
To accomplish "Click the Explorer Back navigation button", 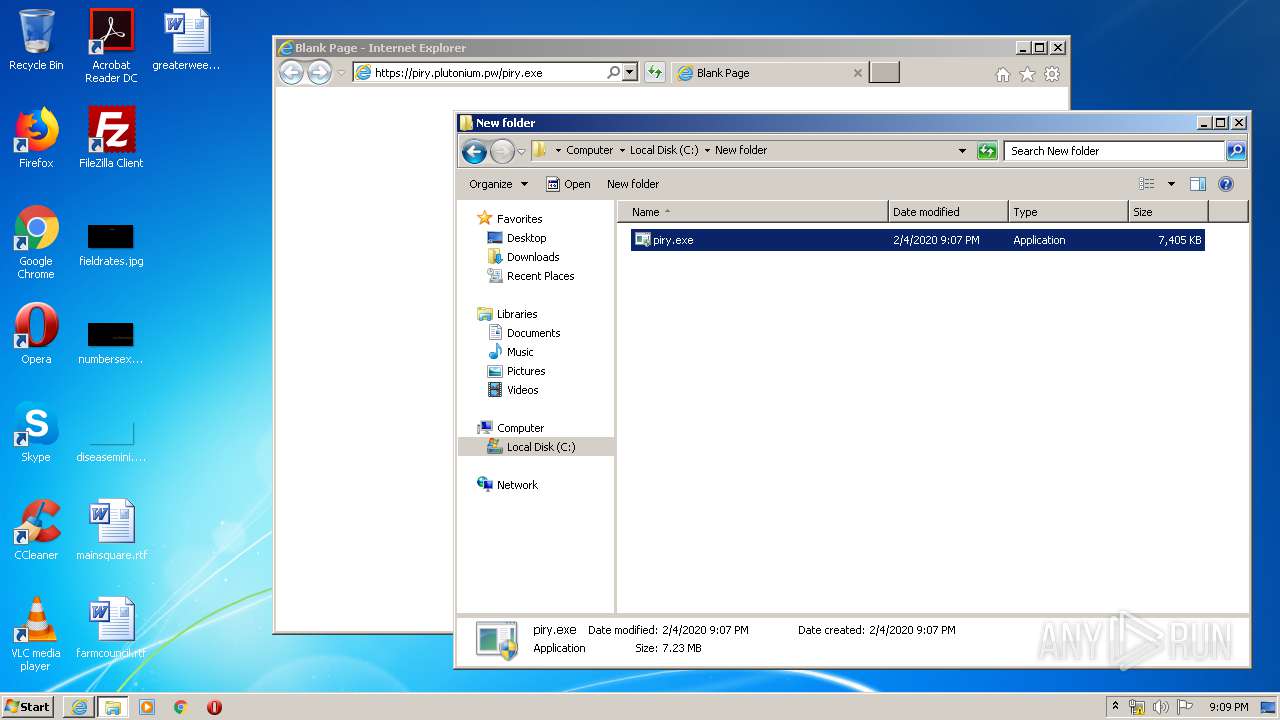I will coord(474,151).
